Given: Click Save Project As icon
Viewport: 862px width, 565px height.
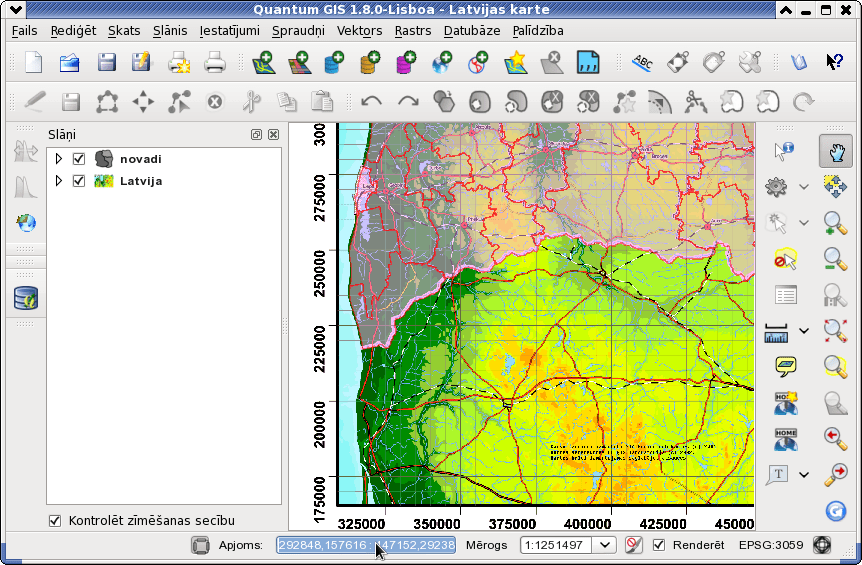Looking at the screenshot, I should [141, 62].
